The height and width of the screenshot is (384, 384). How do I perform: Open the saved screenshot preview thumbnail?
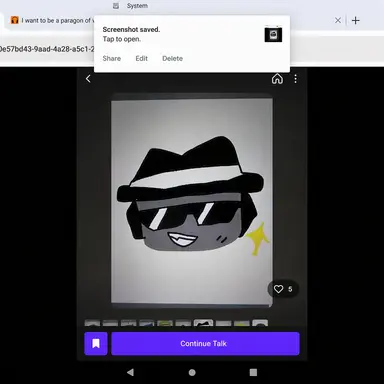click(x=273, y=34)
